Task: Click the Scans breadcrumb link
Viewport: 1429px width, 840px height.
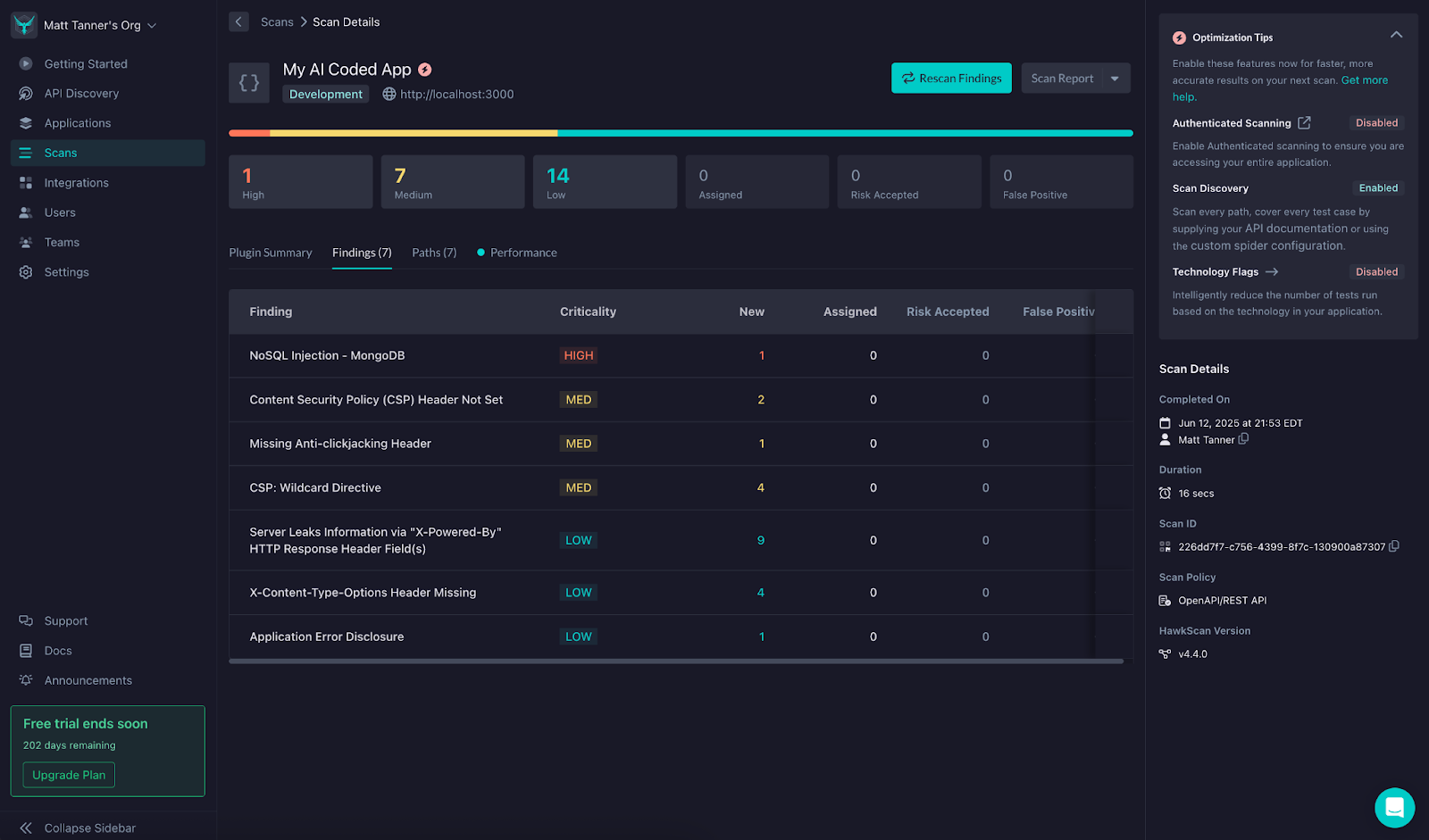Action: (277, 22)
